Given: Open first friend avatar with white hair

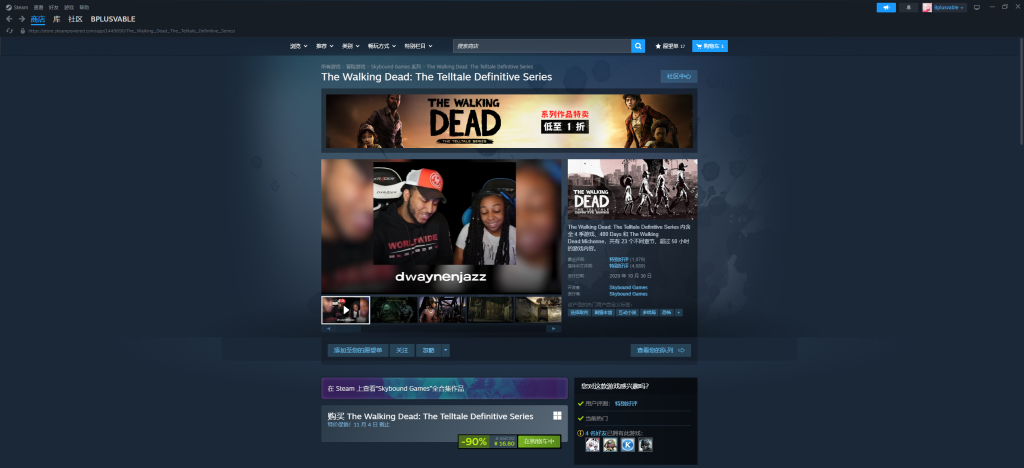Looking at the screenshot, I should pos(592,445).
